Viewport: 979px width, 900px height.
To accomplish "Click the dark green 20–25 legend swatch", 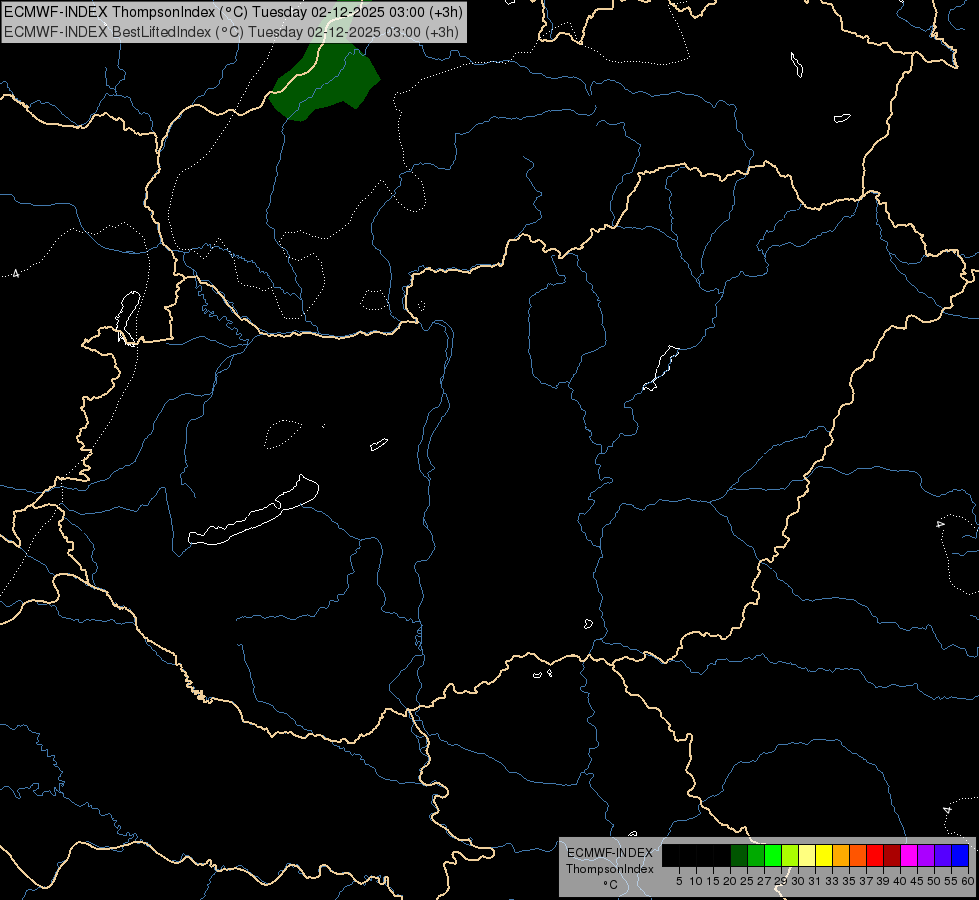I will pyautogui.click(x=739, y=856).
